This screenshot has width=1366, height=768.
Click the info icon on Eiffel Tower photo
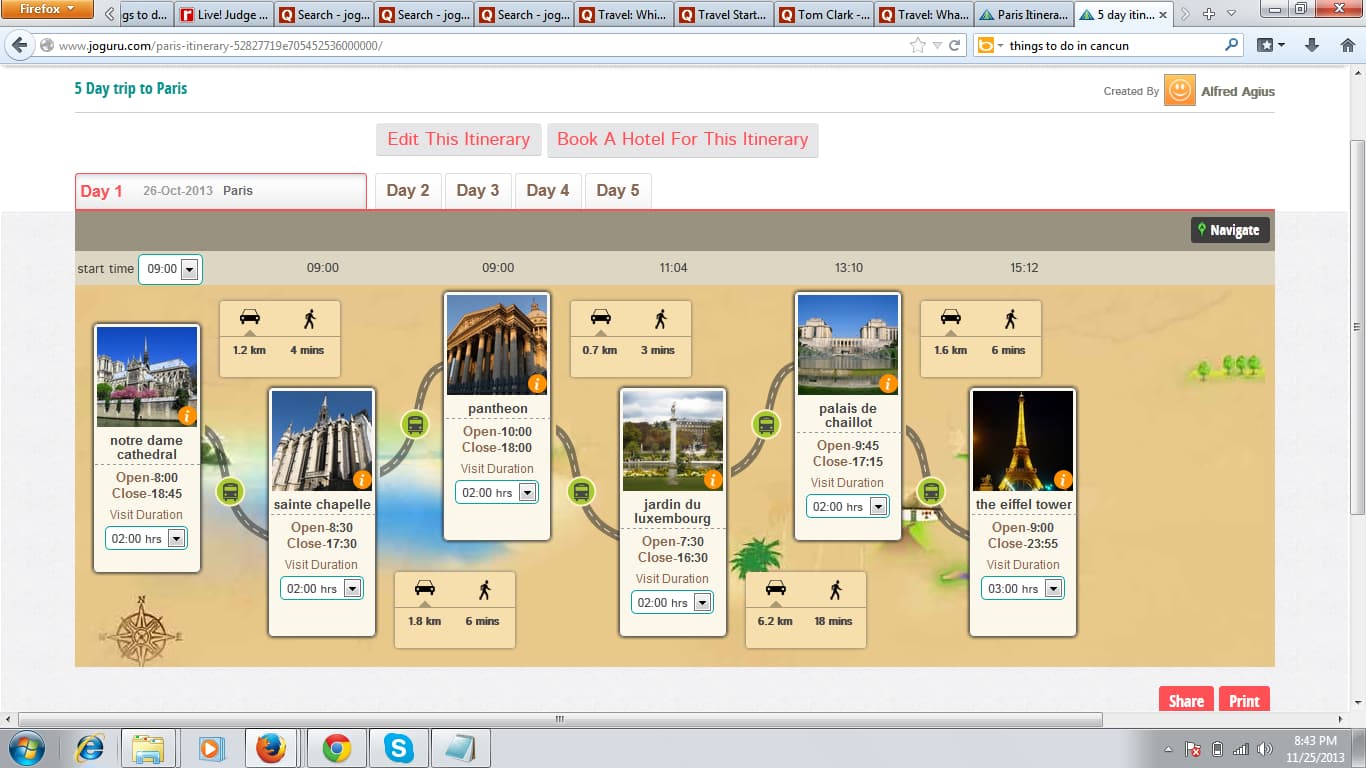(1063, 480)
